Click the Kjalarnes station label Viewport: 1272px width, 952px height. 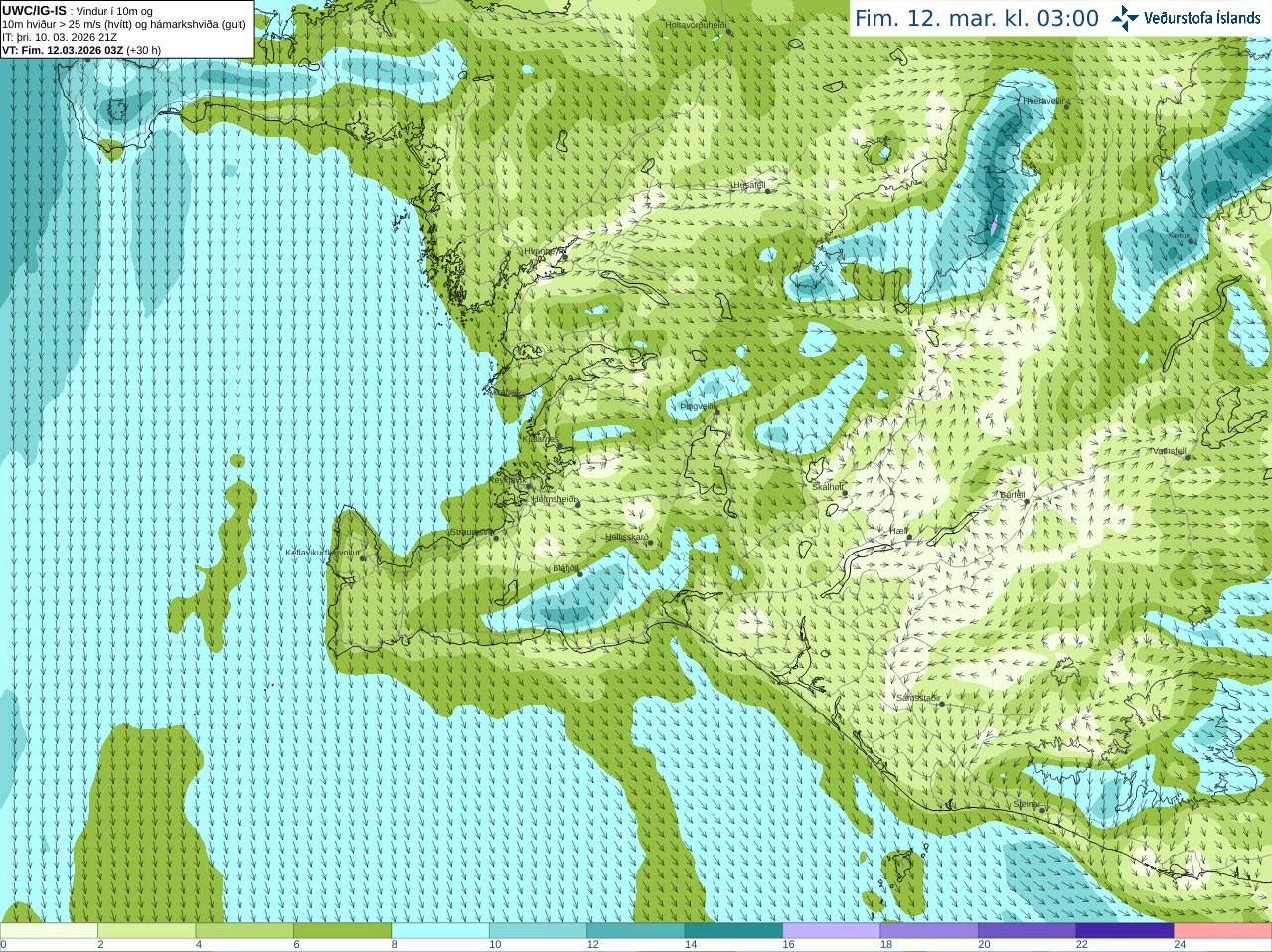coord(539,439)
